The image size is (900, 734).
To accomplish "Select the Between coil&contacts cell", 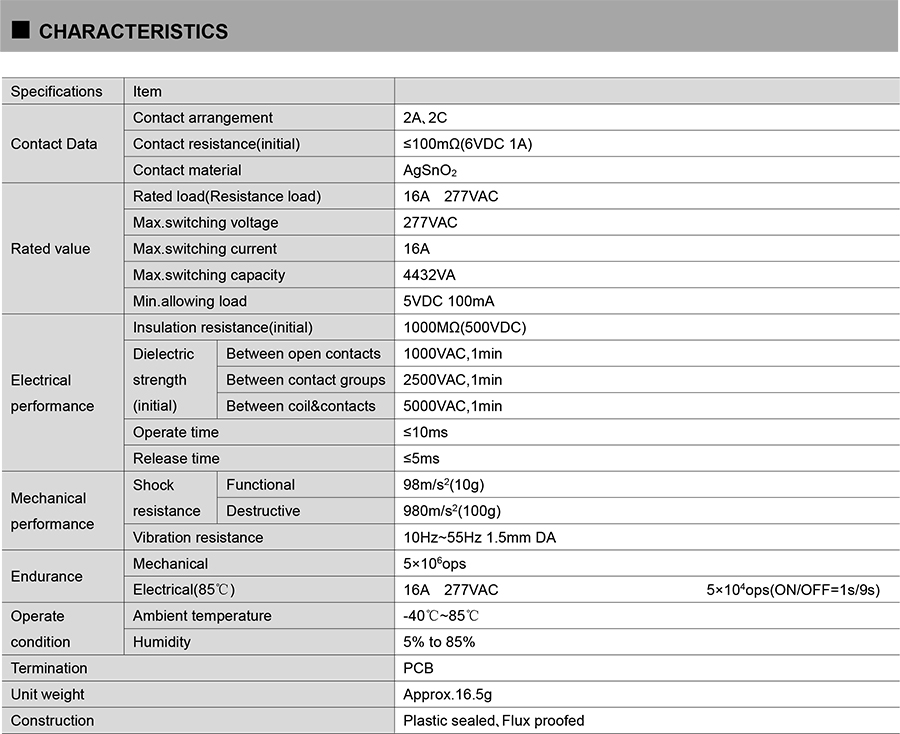I will click(x=301, y=406).
